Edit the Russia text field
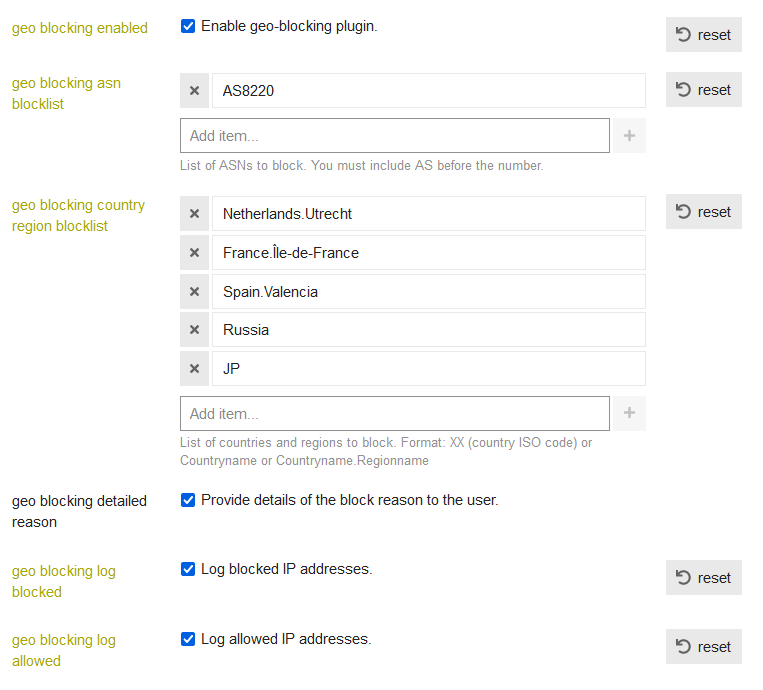 coord(429,329)
